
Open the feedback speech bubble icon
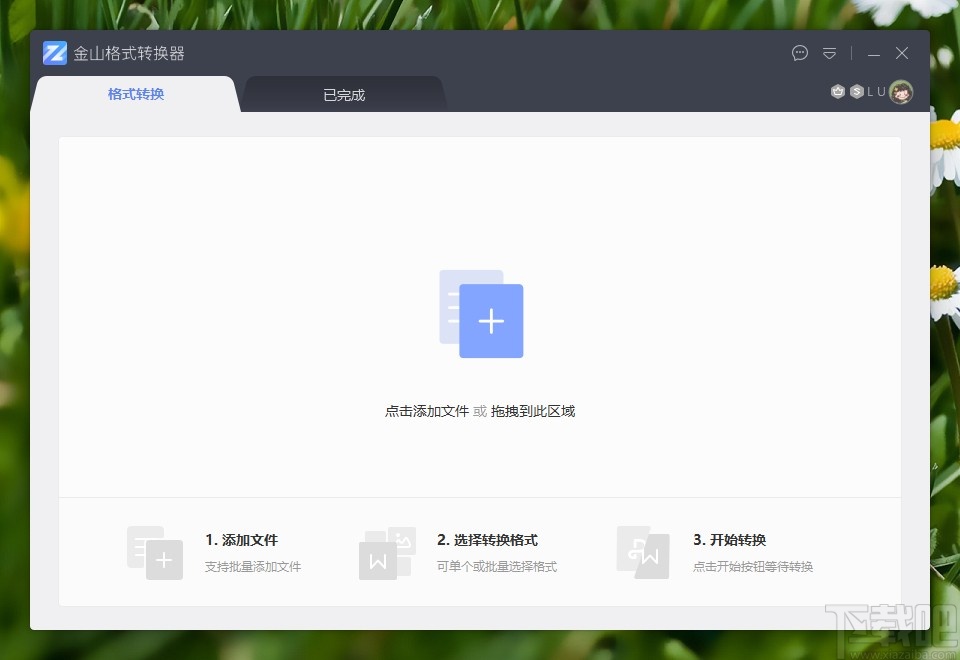(799, 53)
